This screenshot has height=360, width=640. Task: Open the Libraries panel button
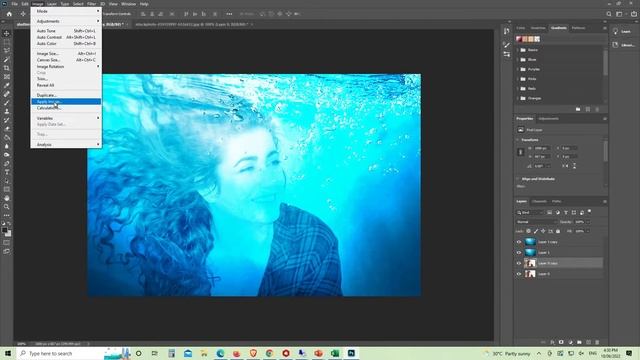click(624, 45)
